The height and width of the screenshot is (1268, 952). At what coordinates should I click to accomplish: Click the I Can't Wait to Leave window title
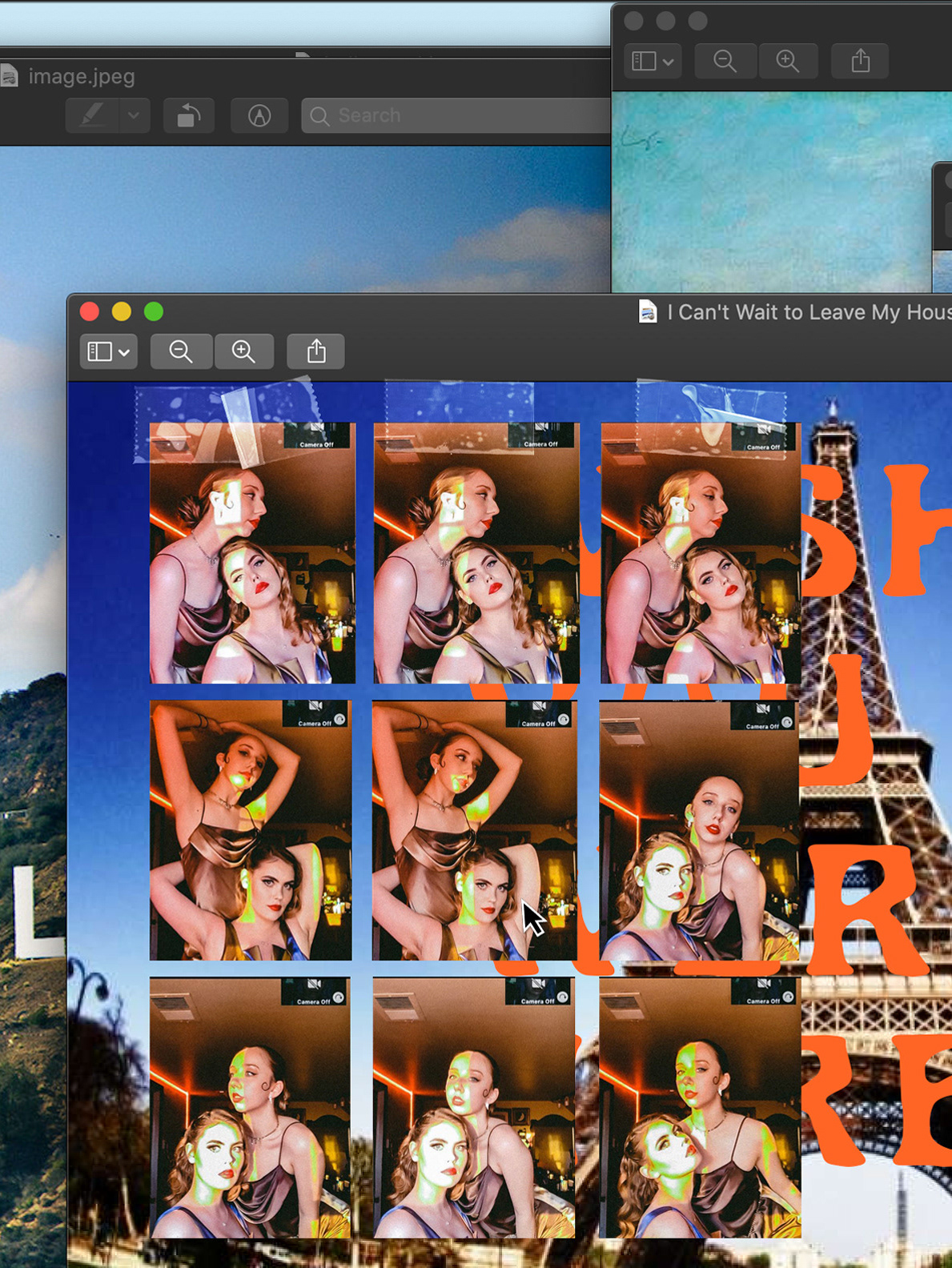click(809, 311)
